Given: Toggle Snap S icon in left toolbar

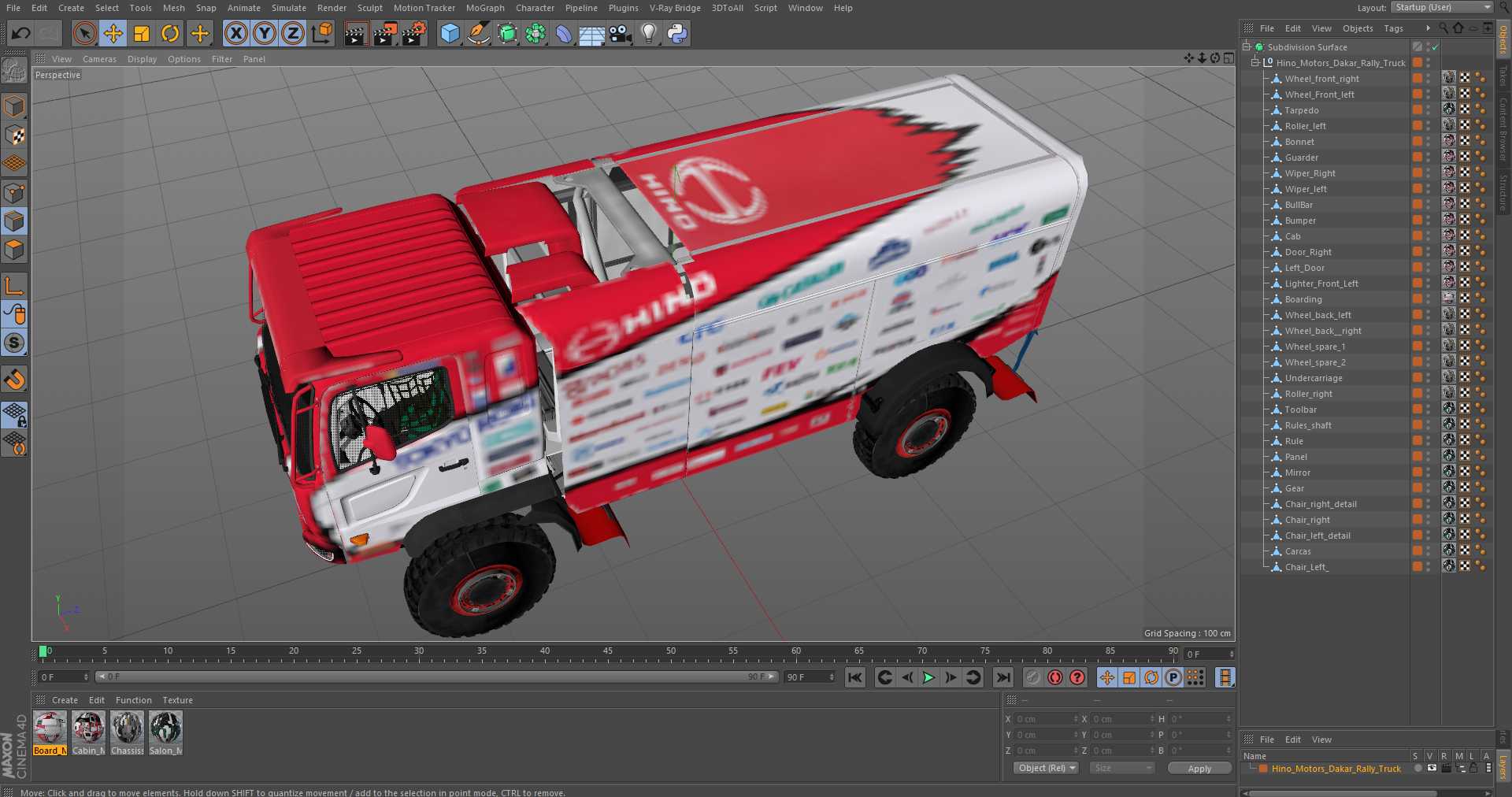Looking at the screenshot, I should click(14, 343).
